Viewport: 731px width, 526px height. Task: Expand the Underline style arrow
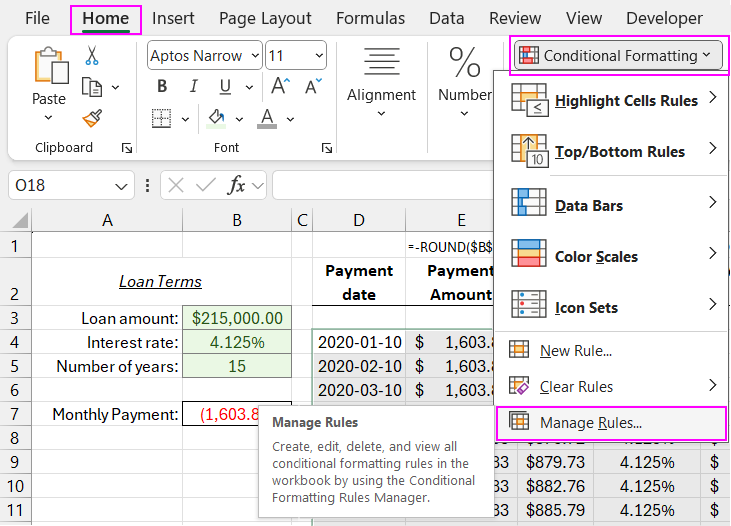[x=249, y=87]
